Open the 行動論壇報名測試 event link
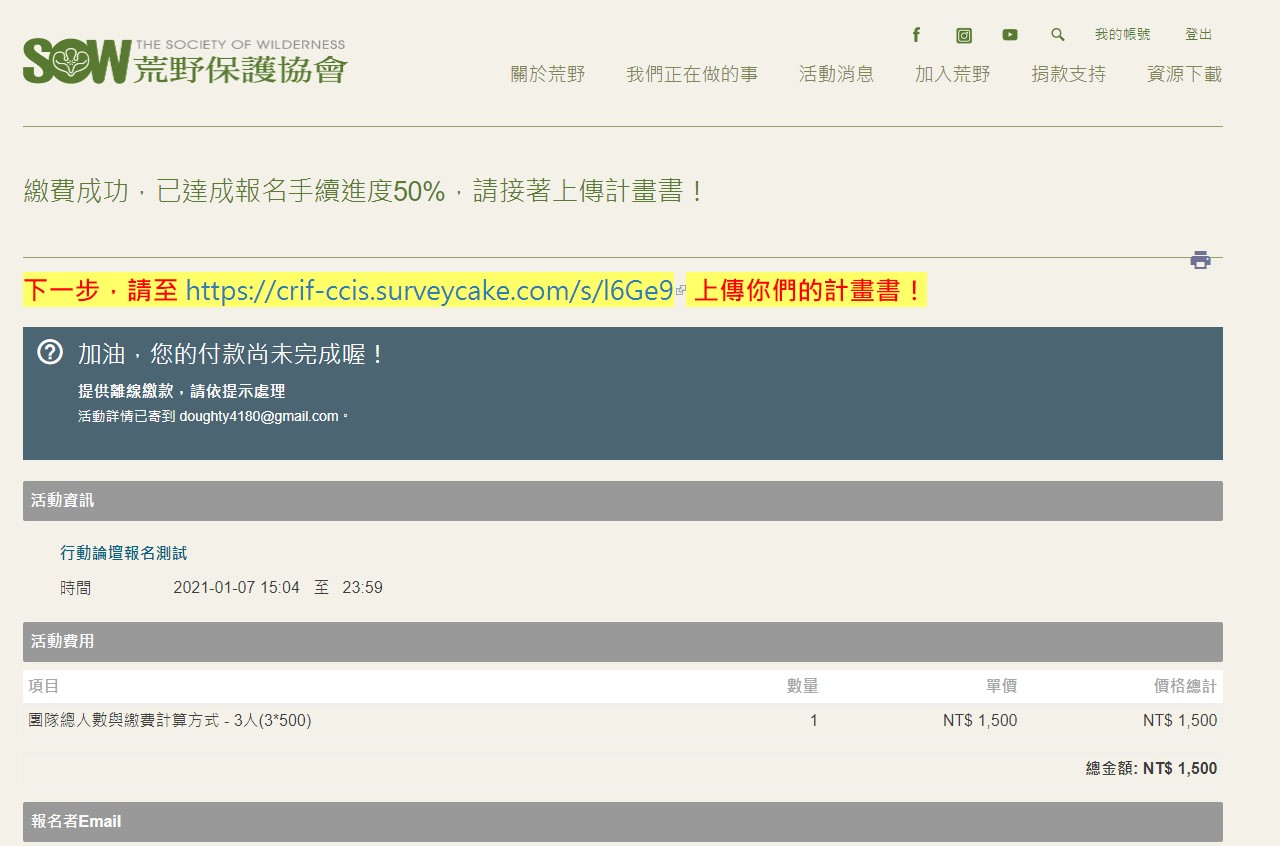Image resolution: width=1280 pixels, height=846 pixels. [124, 553]
